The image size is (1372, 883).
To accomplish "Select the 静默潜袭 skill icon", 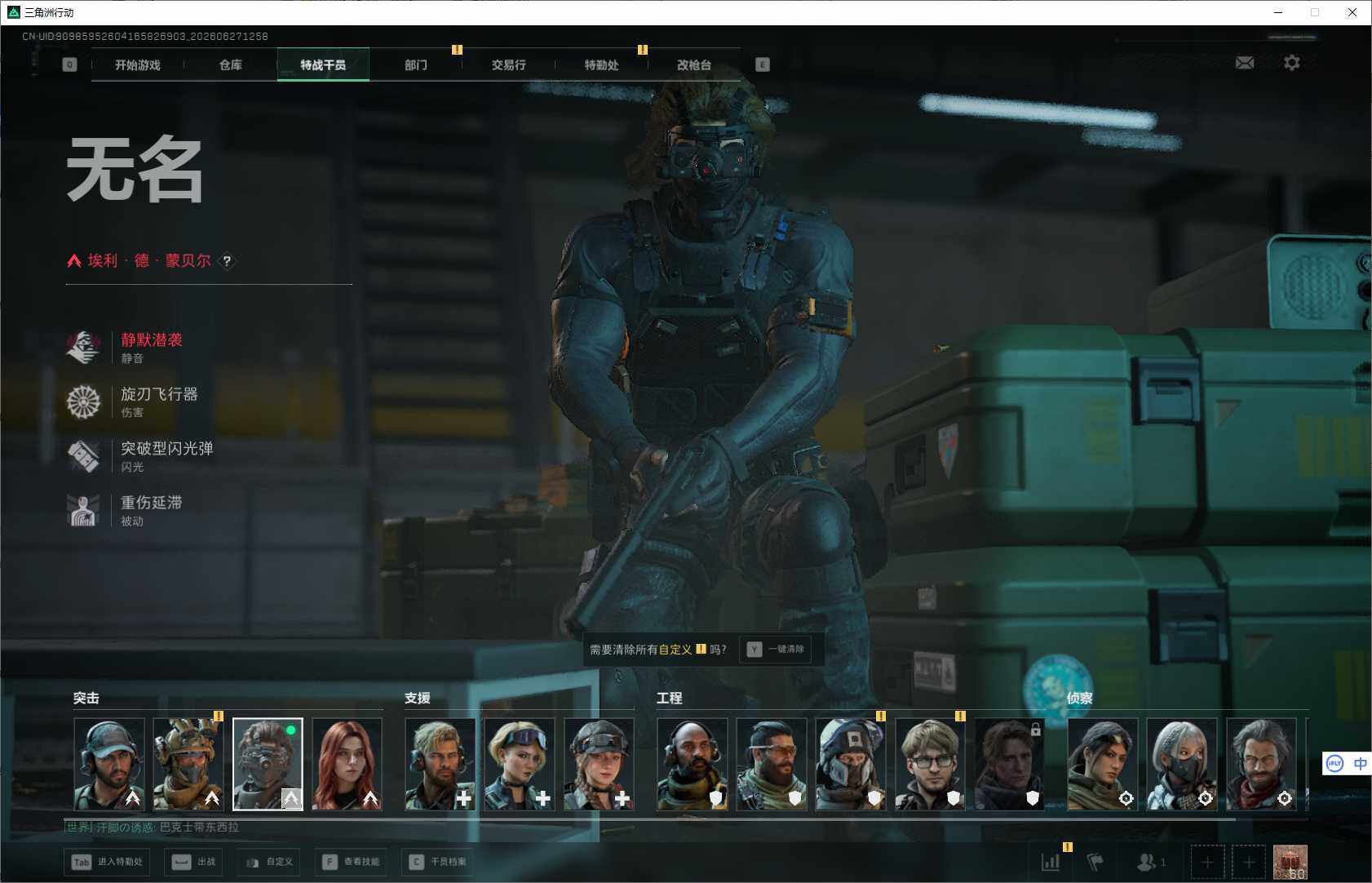I will pyautogui.click(x=83, y=348).
